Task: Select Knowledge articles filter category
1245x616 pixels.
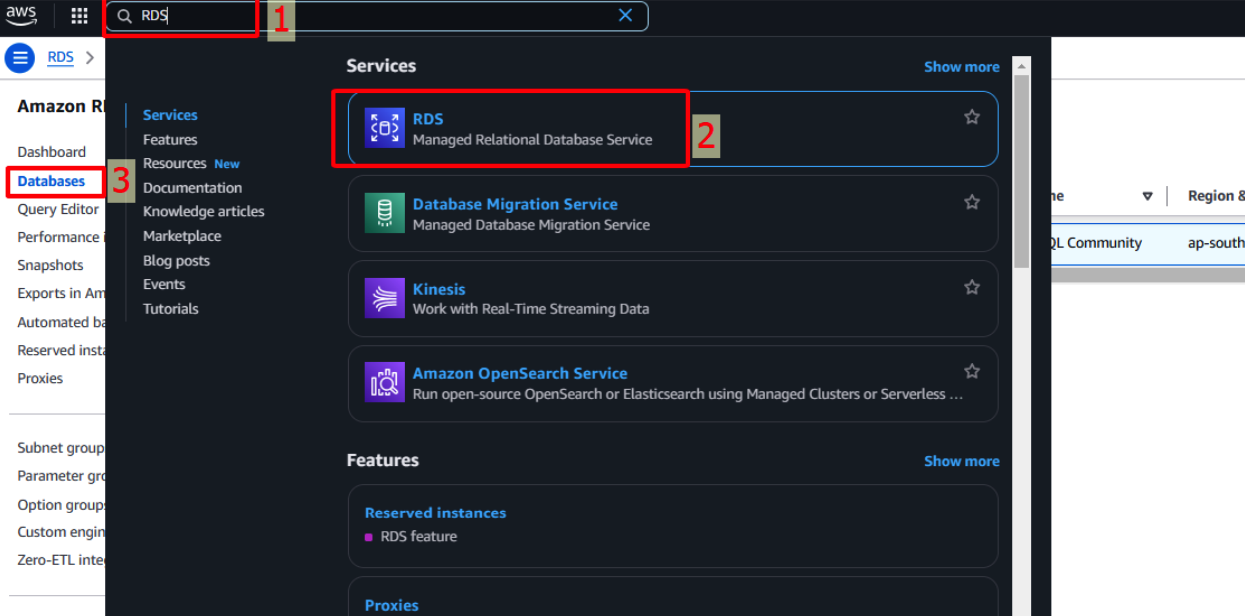Action: click(204, 211)
